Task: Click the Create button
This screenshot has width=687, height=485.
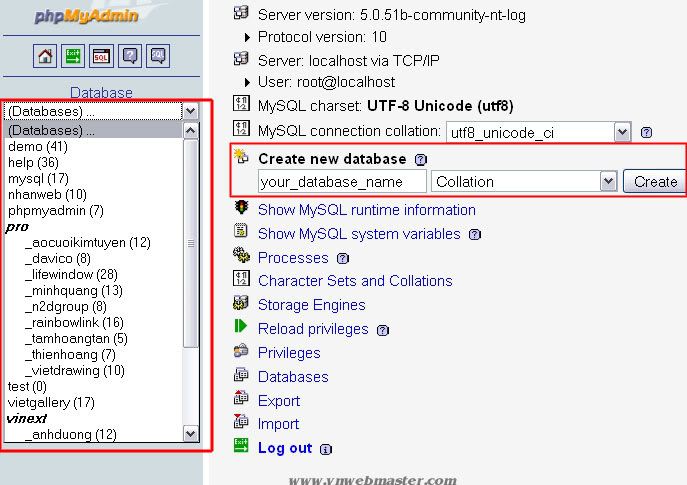Action: coord(655,181)
